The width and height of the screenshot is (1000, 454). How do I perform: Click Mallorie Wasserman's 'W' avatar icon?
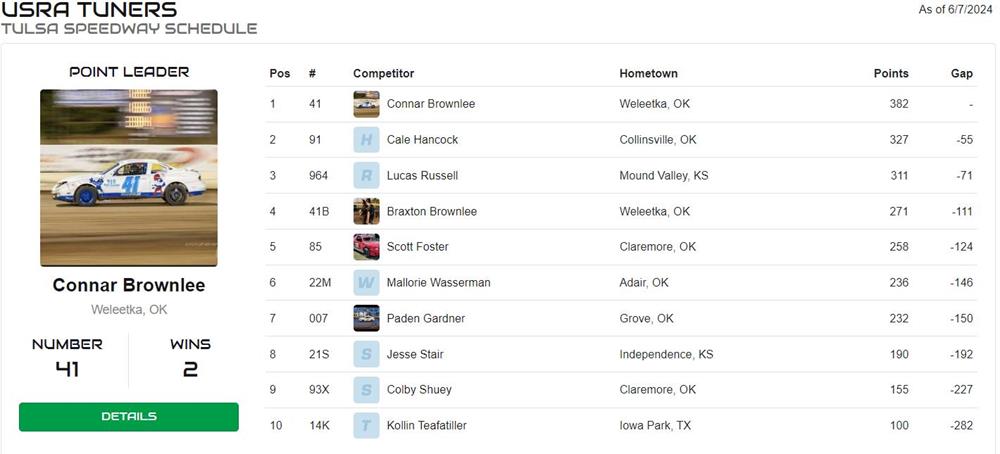(x=366, y=283)
